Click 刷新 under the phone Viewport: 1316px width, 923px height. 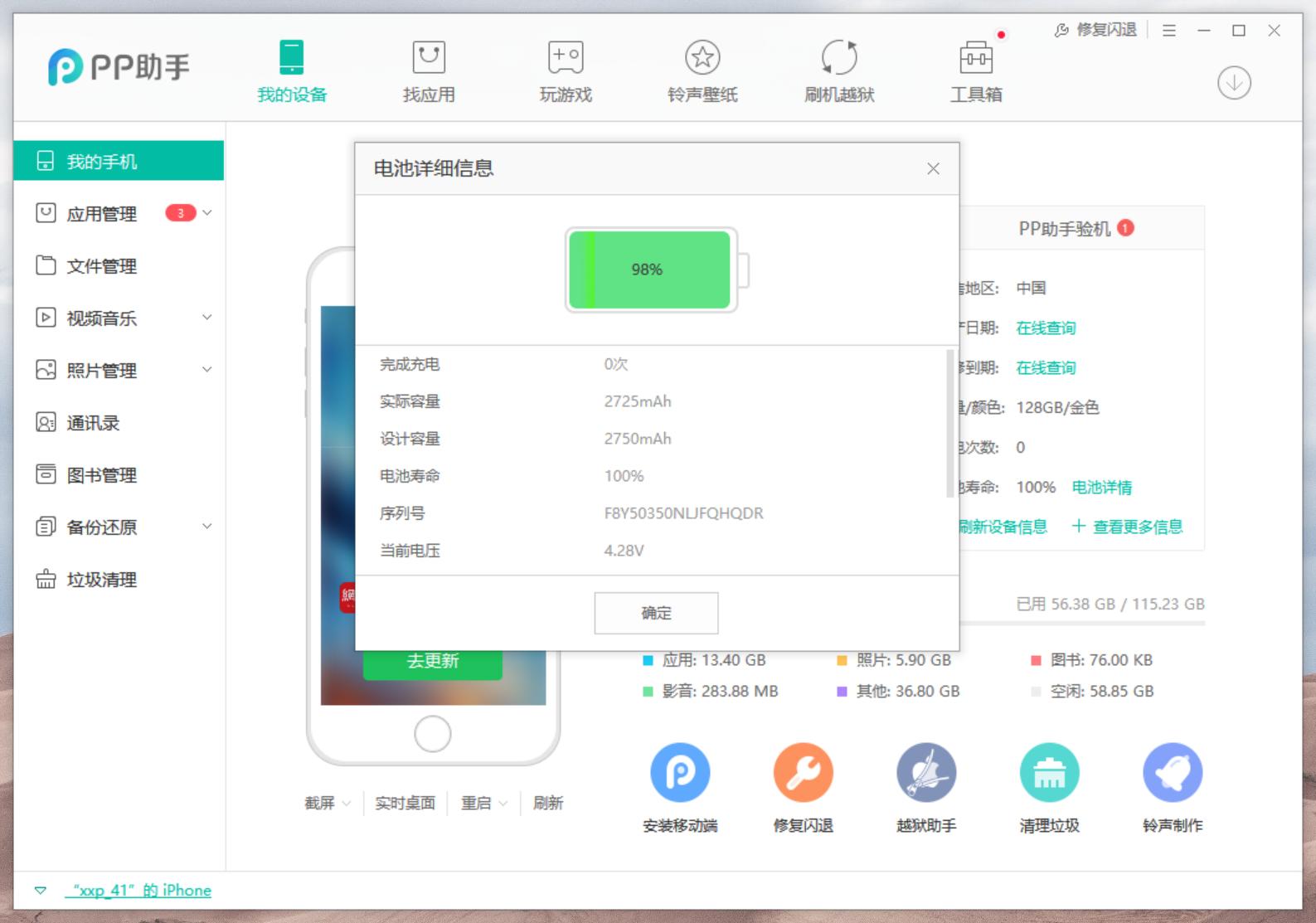547,803
